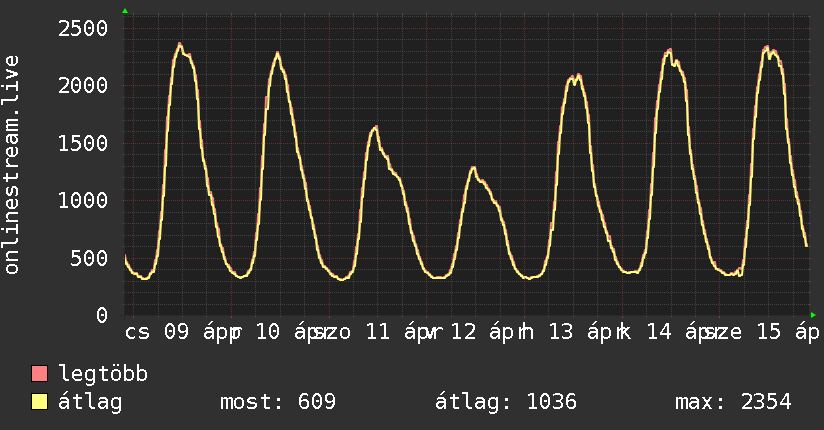This screenshot has height=430, width=824.
Task: Click the curve peak above date 15
Action: click(767, 47)
